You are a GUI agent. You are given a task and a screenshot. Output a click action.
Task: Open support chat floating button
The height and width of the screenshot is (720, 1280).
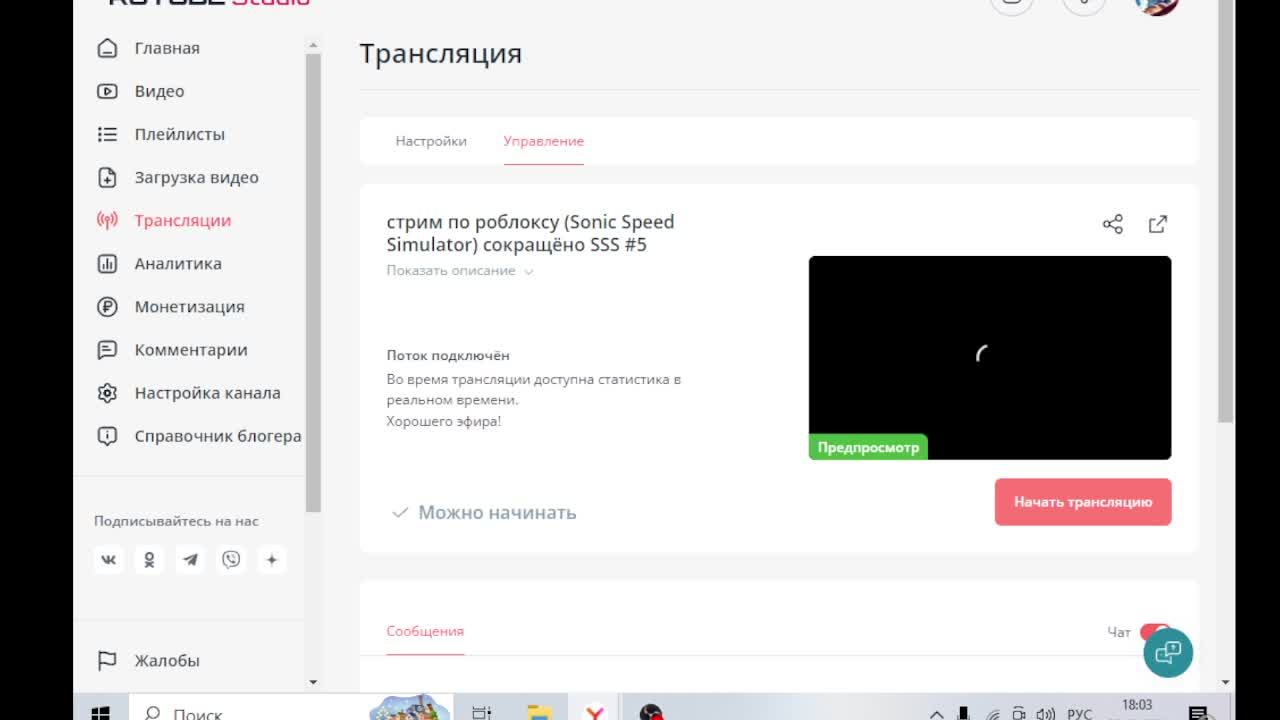1168,653
